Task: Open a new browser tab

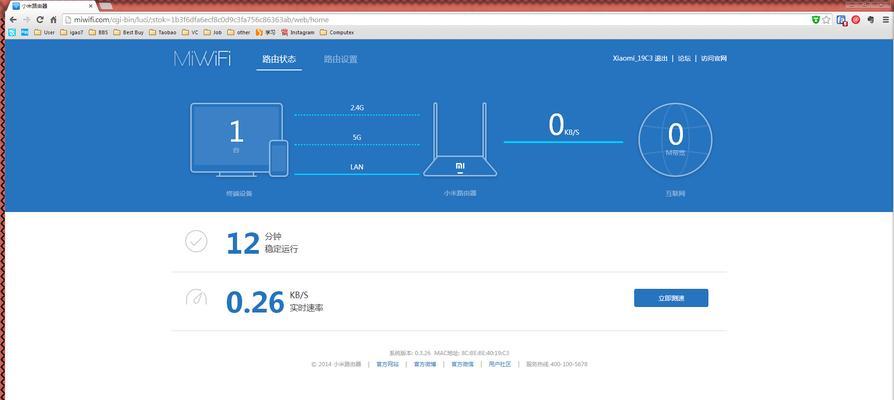Action: pyautogui.click(x=106, y=6)
